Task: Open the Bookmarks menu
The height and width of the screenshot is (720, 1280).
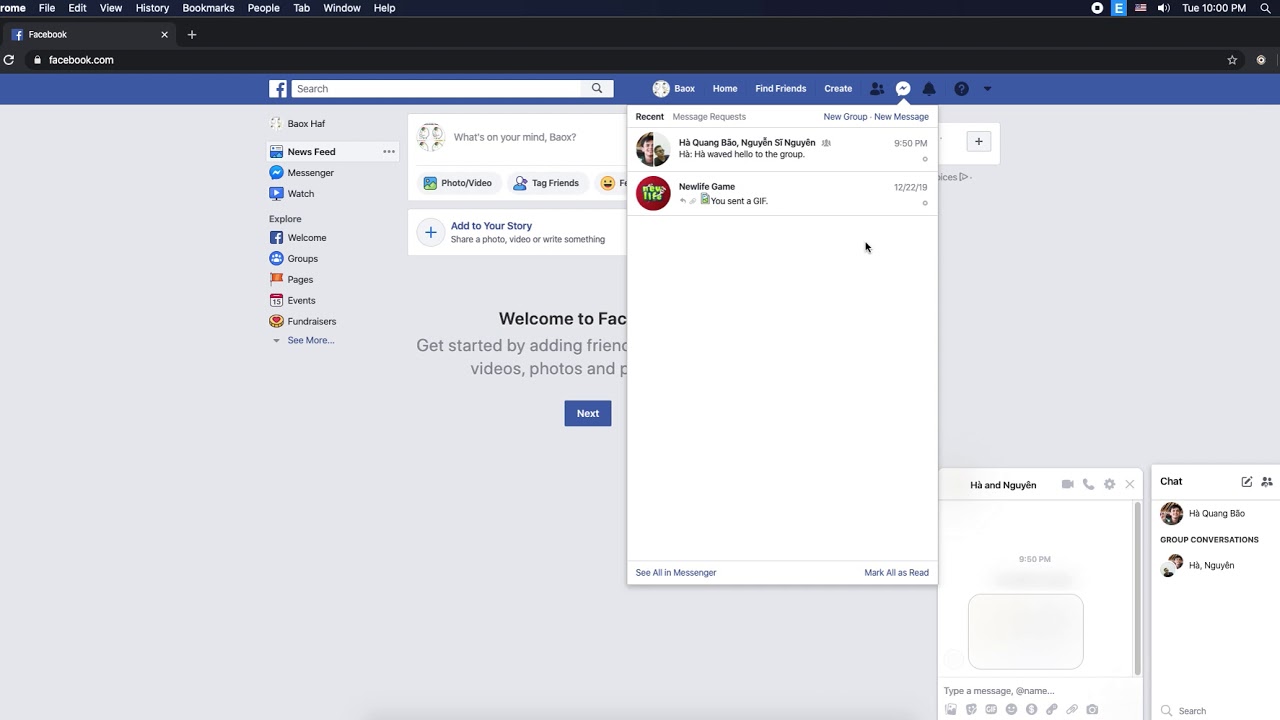Action: [x=208, y=8]
